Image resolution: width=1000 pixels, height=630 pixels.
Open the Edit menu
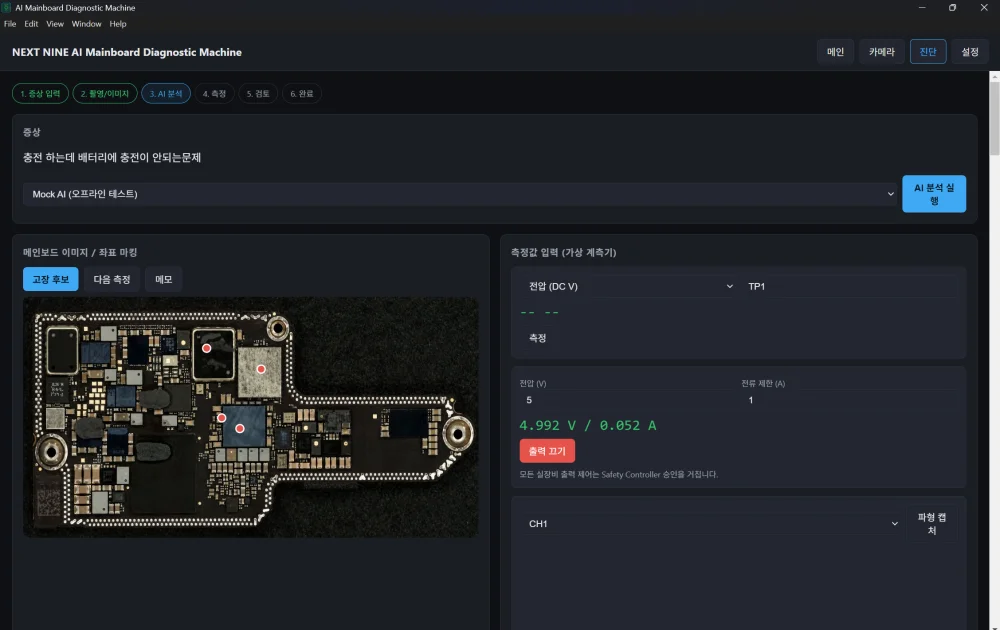(x=31, y=24)
